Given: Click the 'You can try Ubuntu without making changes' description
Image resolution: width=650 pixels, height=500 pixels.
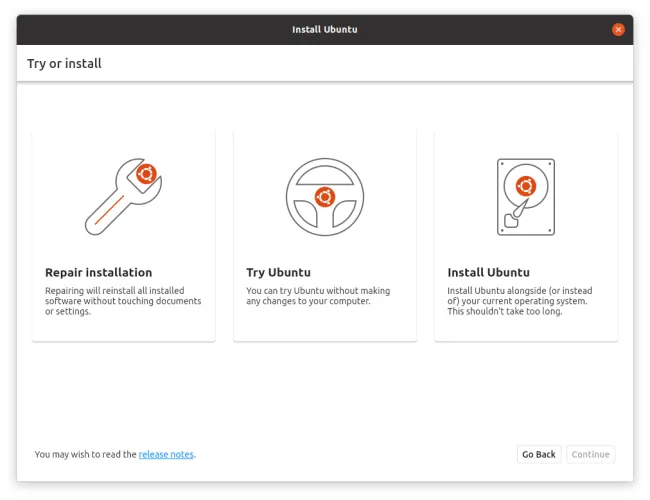Looking at the screenshot, I should (318, 296).
